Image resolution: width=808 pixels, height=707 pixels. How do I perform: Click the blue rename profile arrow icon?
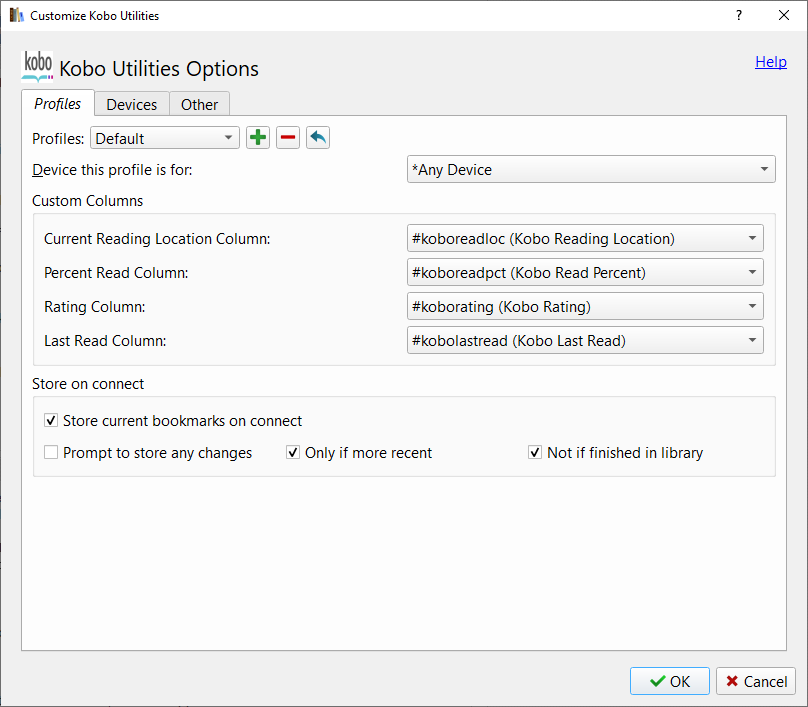[x=318, y=138]
